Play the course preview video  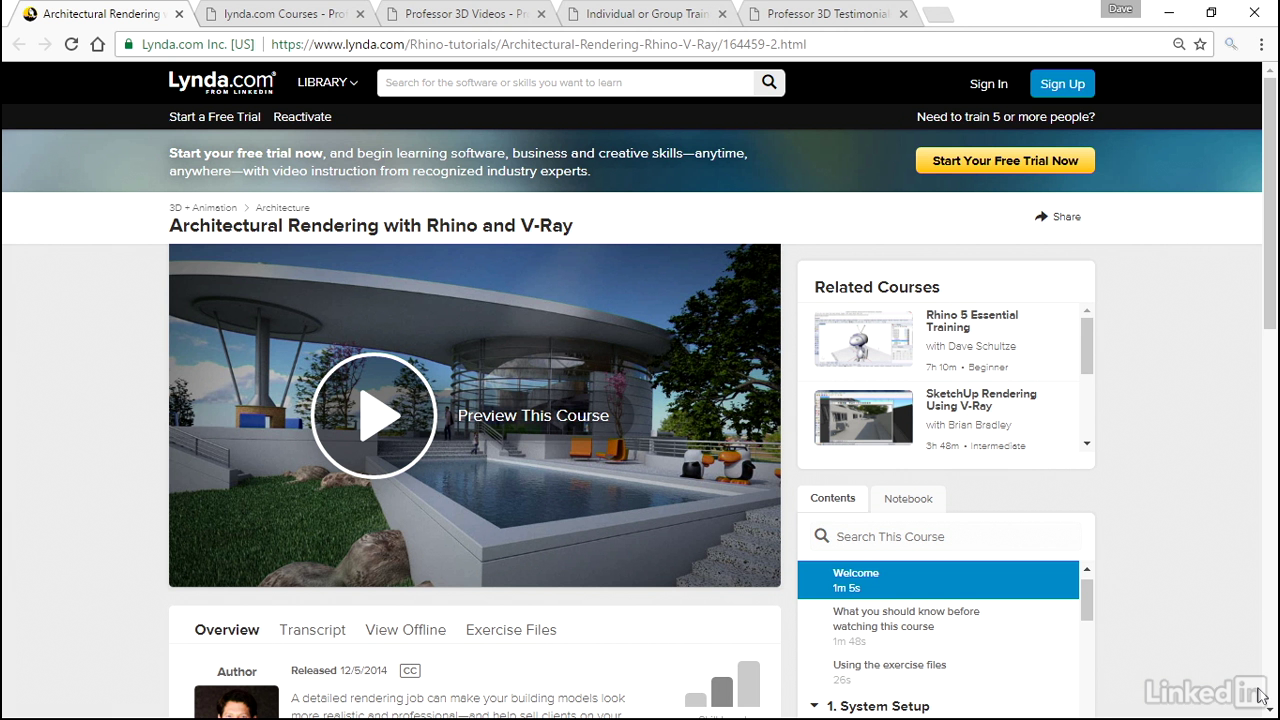click(x=374, y=415)
